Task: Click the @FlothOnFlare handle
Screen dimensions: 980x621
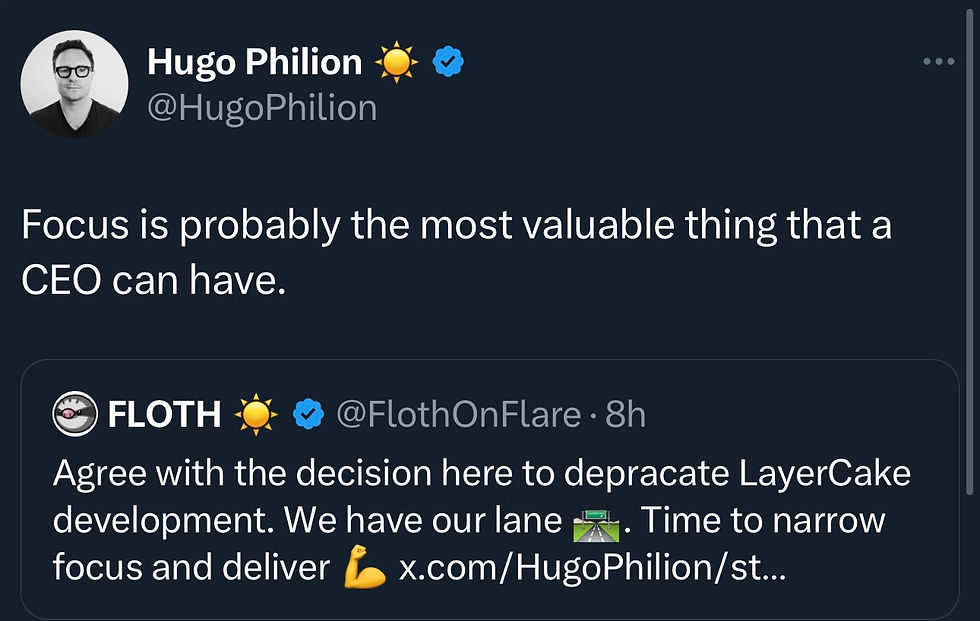Action: [458, 414]
